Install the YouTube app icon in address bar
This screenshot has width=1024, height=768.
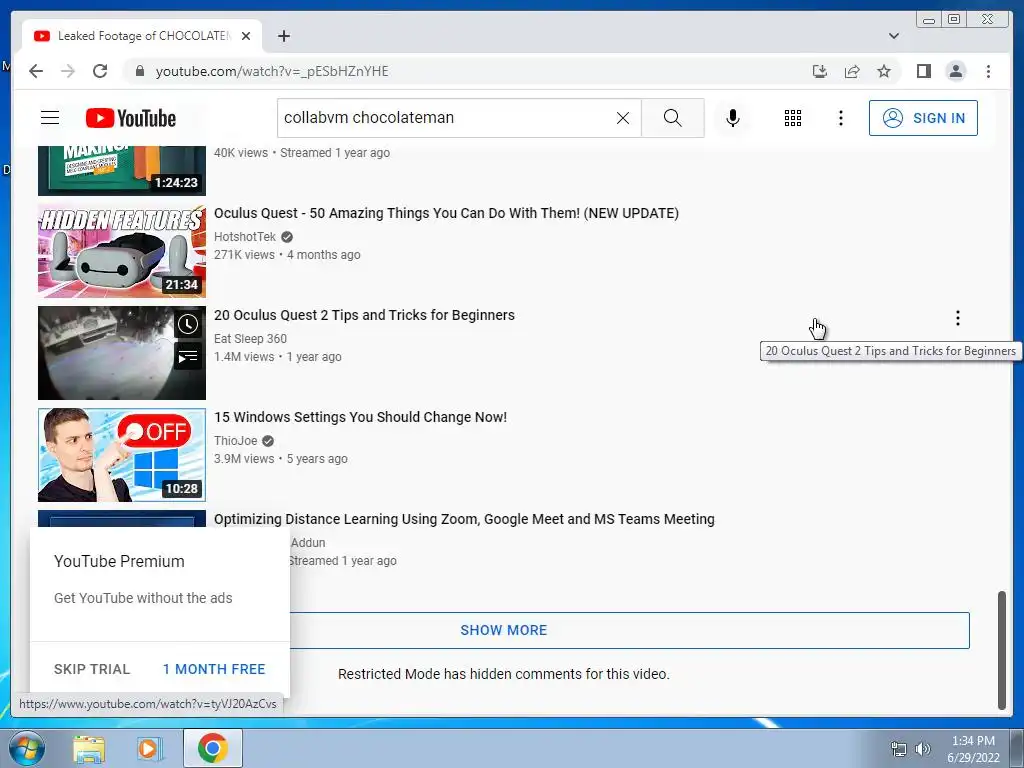click(820, 71)
